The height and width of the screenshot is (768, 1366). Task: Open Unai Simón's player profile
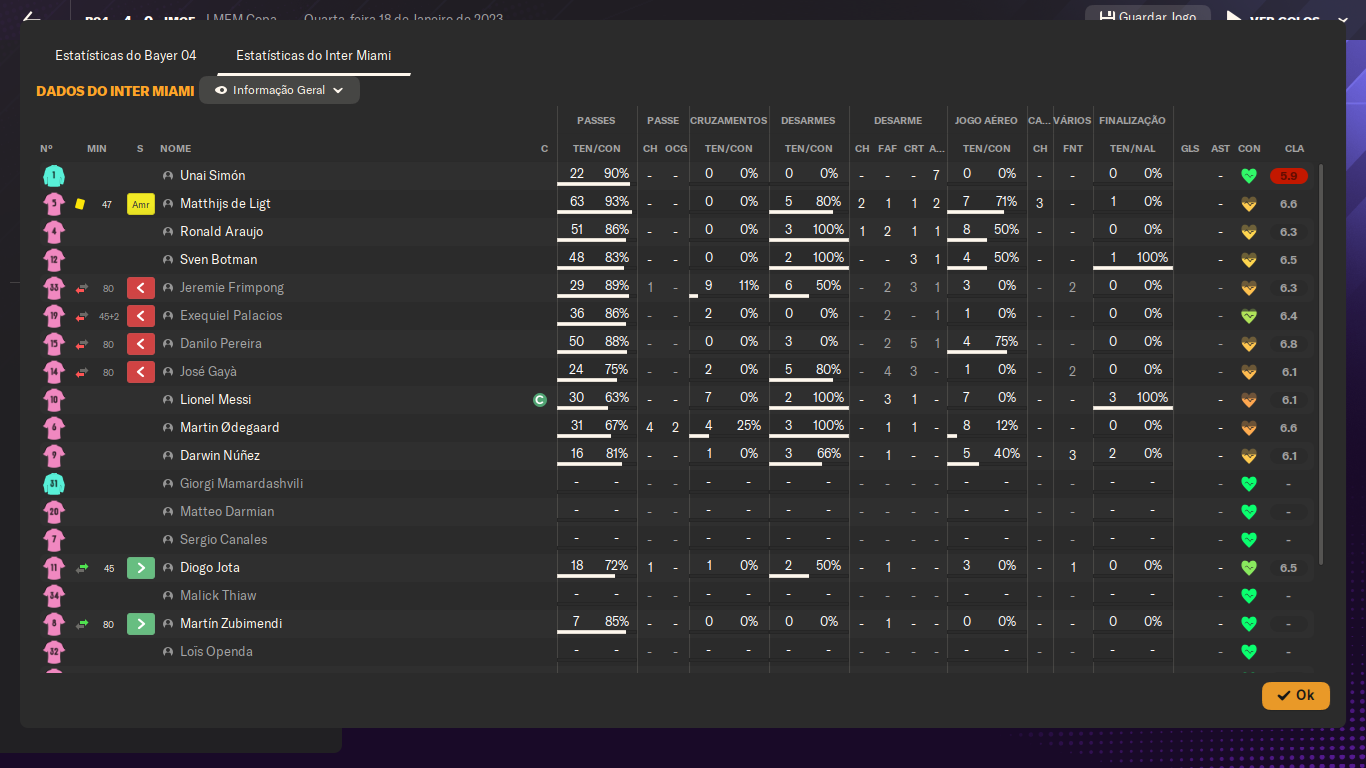click(213, 176)
